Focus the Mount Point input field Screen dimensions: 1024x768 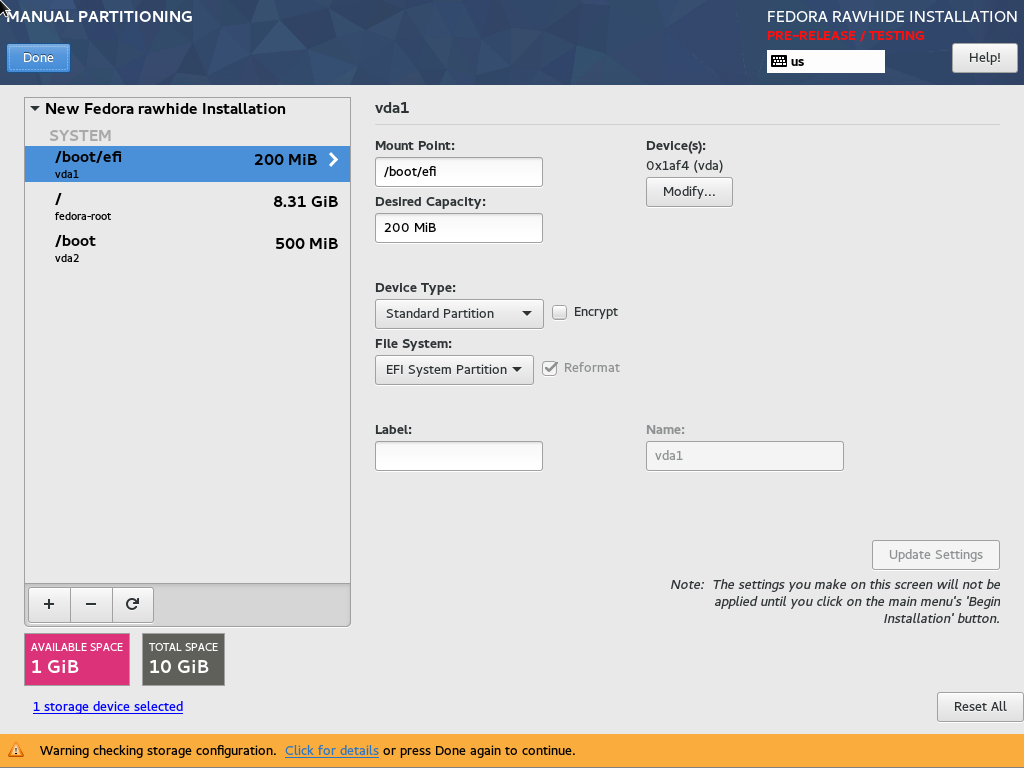[x=459, y=172]
